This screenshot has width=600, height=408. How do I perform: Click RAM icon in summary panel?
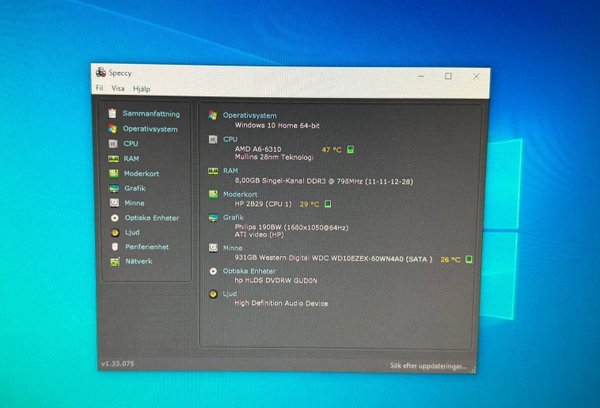(213, 171)
